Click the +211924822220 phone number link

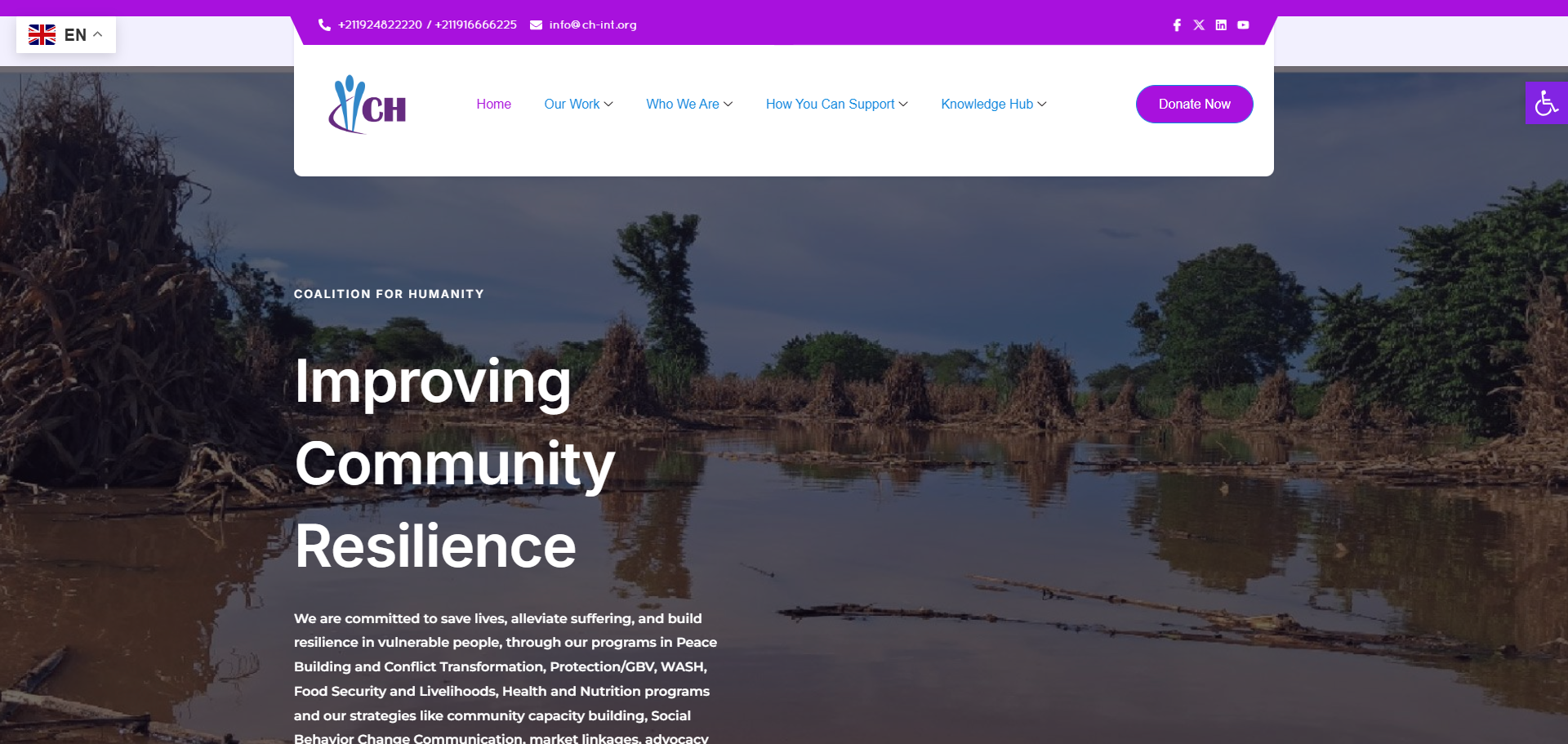coord(380,25)
